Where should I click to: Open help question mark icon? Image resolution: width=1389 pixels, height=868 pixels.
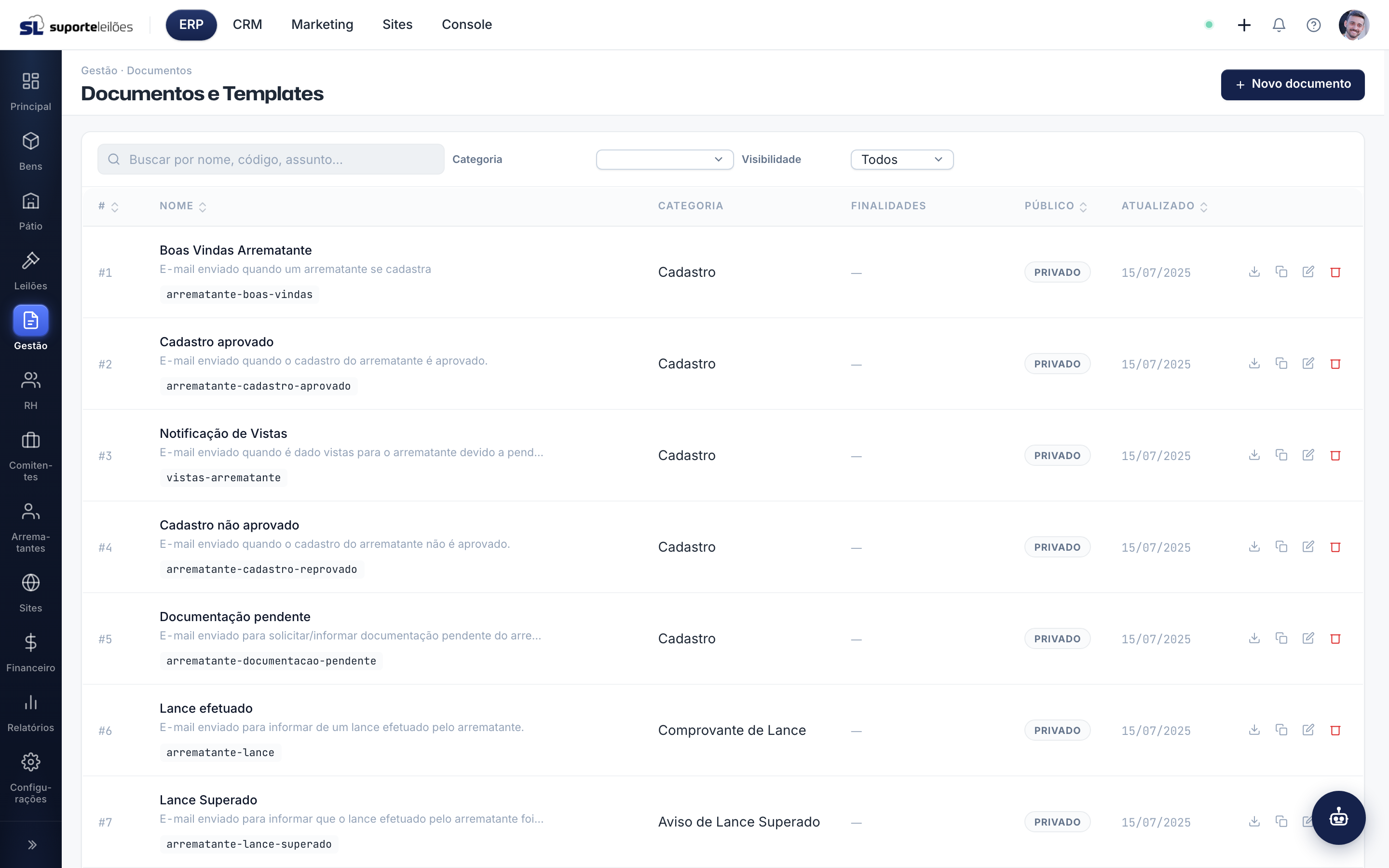click(x=1313, y=25)
